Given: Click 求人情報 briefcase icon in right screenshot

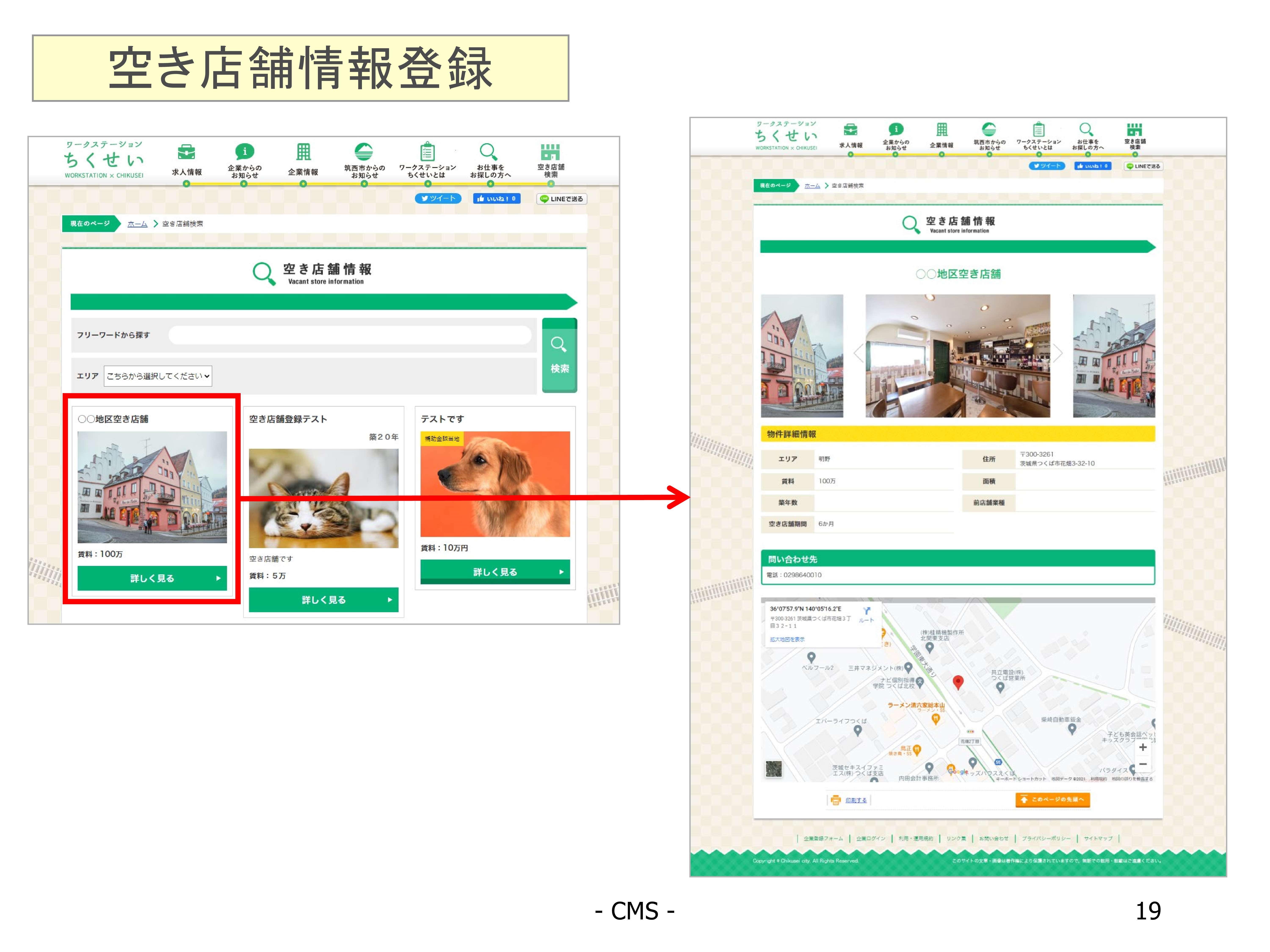Looking at the screenshot, I should (x=850, y=130).
